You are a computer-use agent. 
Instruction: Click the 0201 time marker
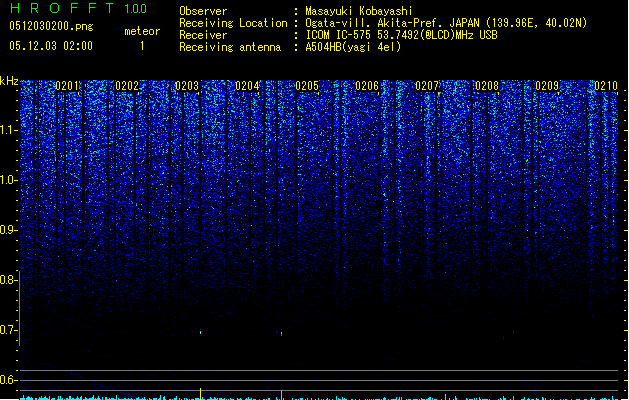point(67,86)
